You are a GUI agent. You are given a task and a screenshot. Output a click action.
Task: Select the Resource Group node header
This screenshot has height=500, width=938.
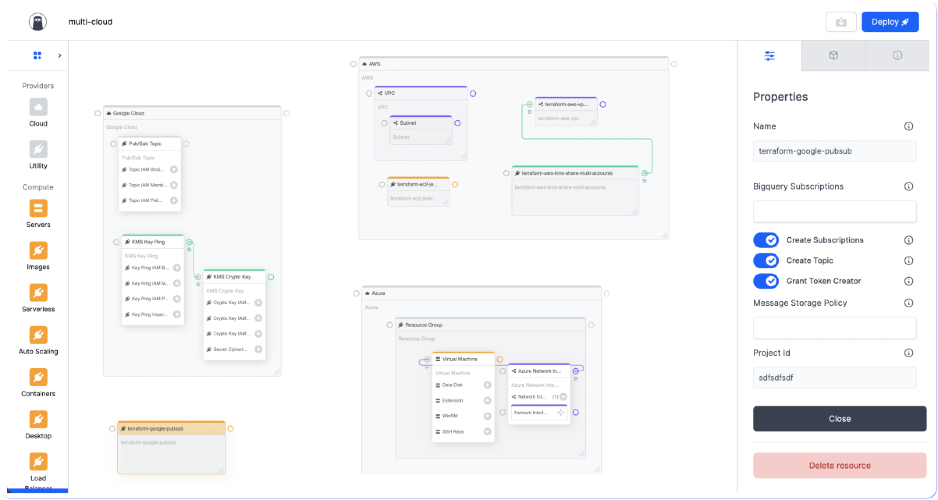(x=490, y=325)
